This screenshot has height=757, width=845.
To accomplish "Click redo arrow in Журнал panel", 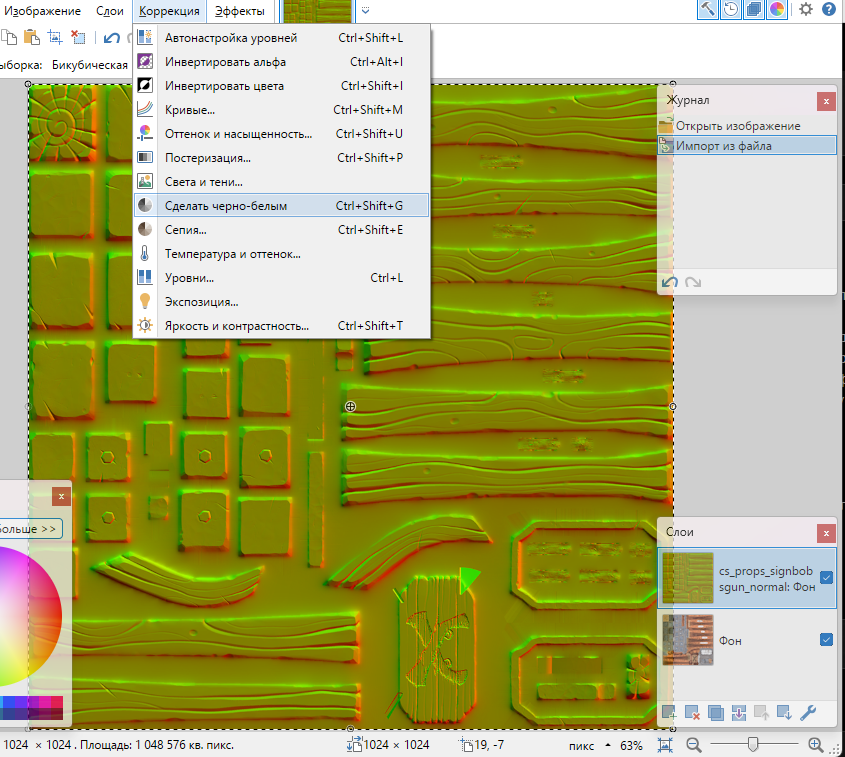I will [x=693, y=282].
